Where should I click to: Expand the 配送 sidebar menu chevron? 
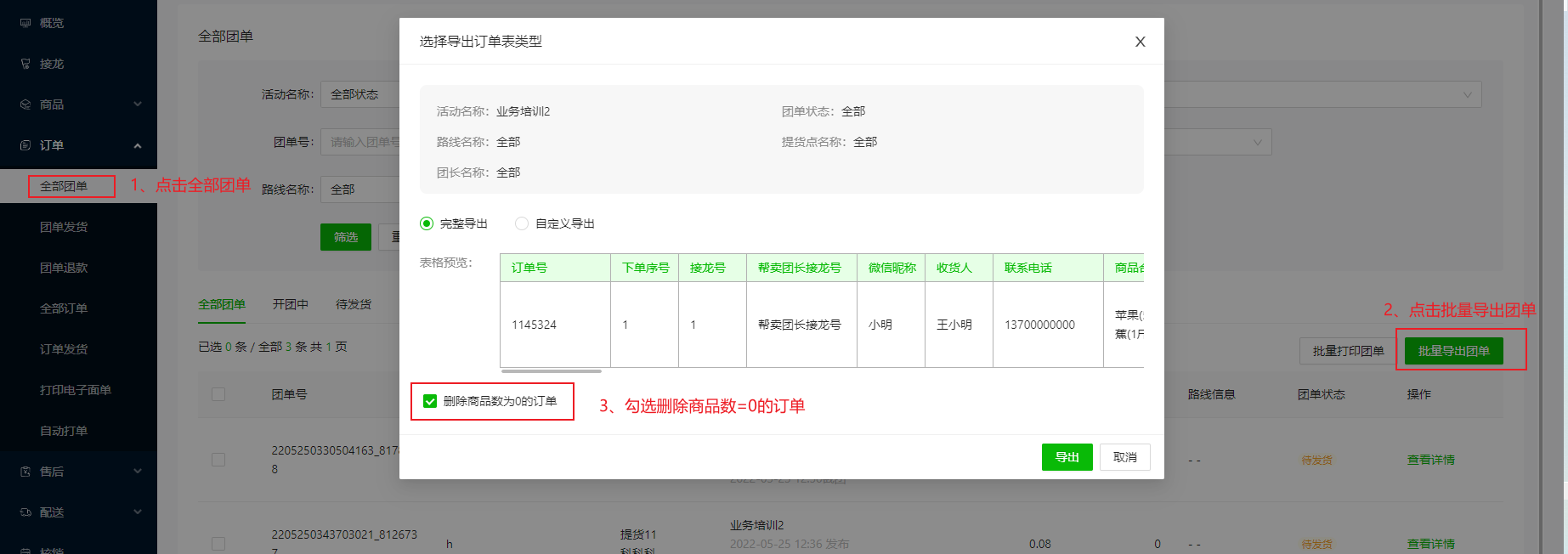(x=138, y=512)
